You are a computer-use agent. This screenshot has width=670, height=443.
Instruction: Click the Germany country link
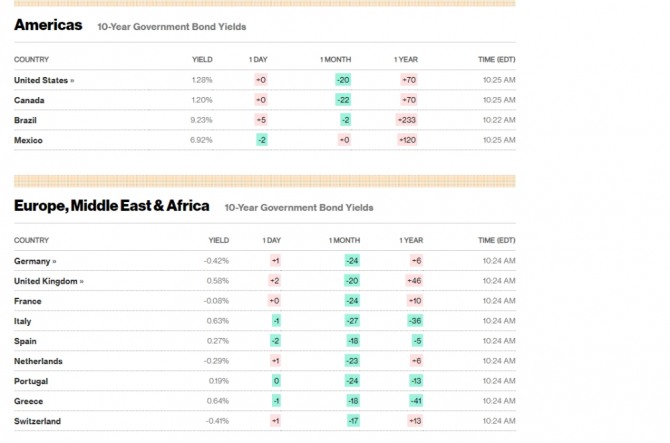coord(35,261)
